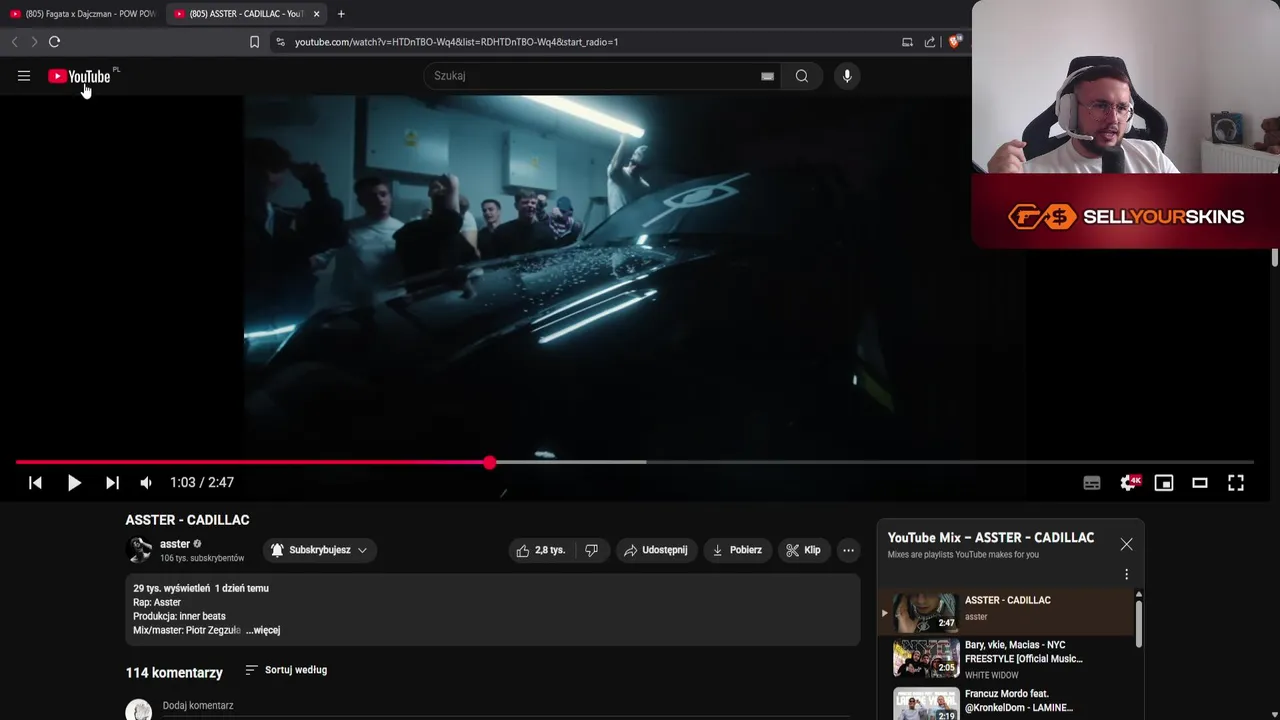
Task: Like the video with 2,8 tys. likes
Action: pos(541,550)
